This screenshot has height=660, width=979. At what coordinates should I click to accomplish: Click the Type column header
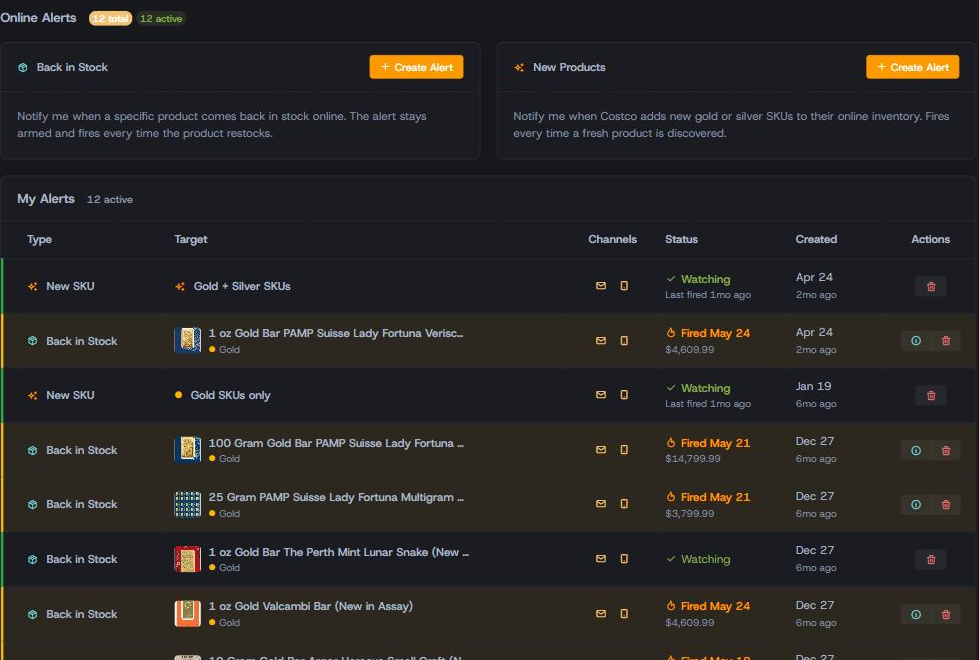(x=39, y=239)
